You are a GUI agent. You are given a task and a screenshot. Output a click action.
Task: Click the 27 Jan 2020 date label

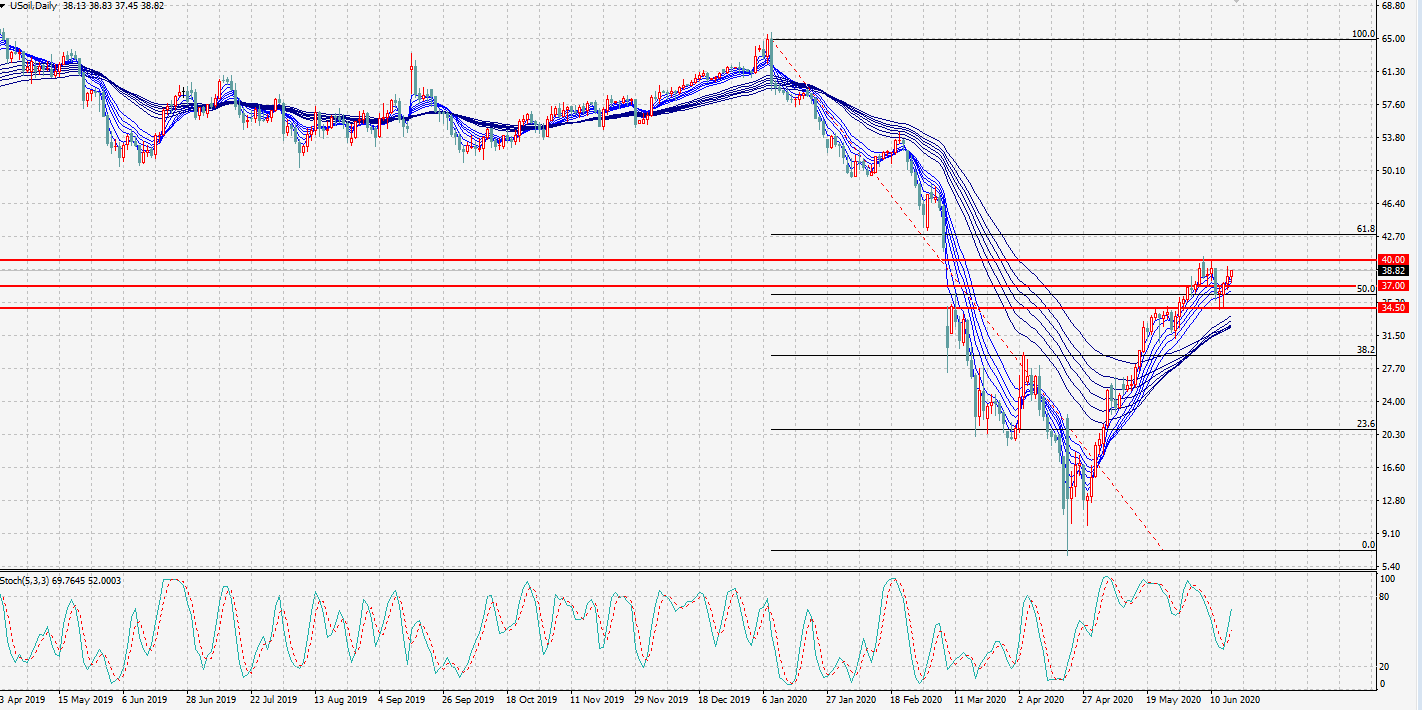click(x=852, y=700)
